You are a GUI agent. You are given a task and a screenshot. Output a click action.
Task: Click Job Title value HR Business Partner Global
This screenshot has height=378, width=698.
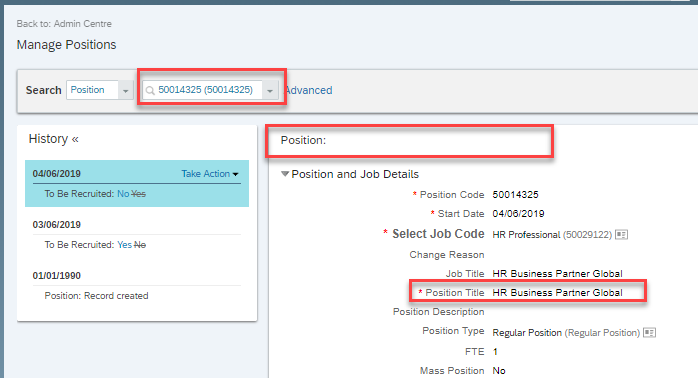click(557, 273)
